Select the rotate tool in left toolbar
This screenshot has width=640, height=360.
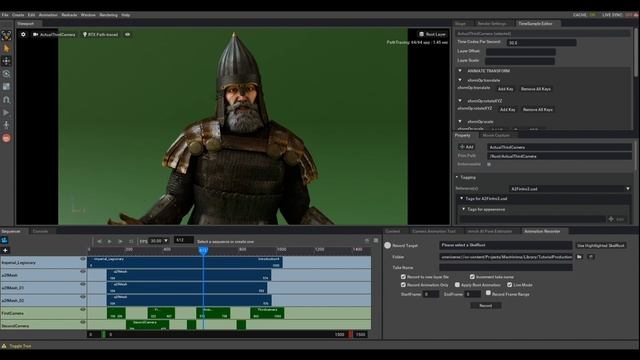tap(6, 74)
